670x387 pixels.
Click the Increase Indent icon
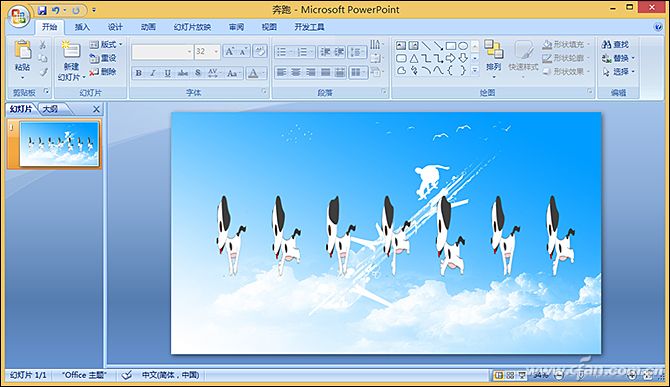coord(339,52)
